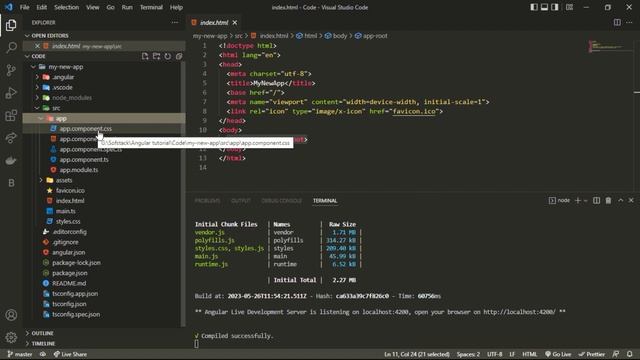Open package.json file
The width and height of the screenshot is (640, 360).
104,273
